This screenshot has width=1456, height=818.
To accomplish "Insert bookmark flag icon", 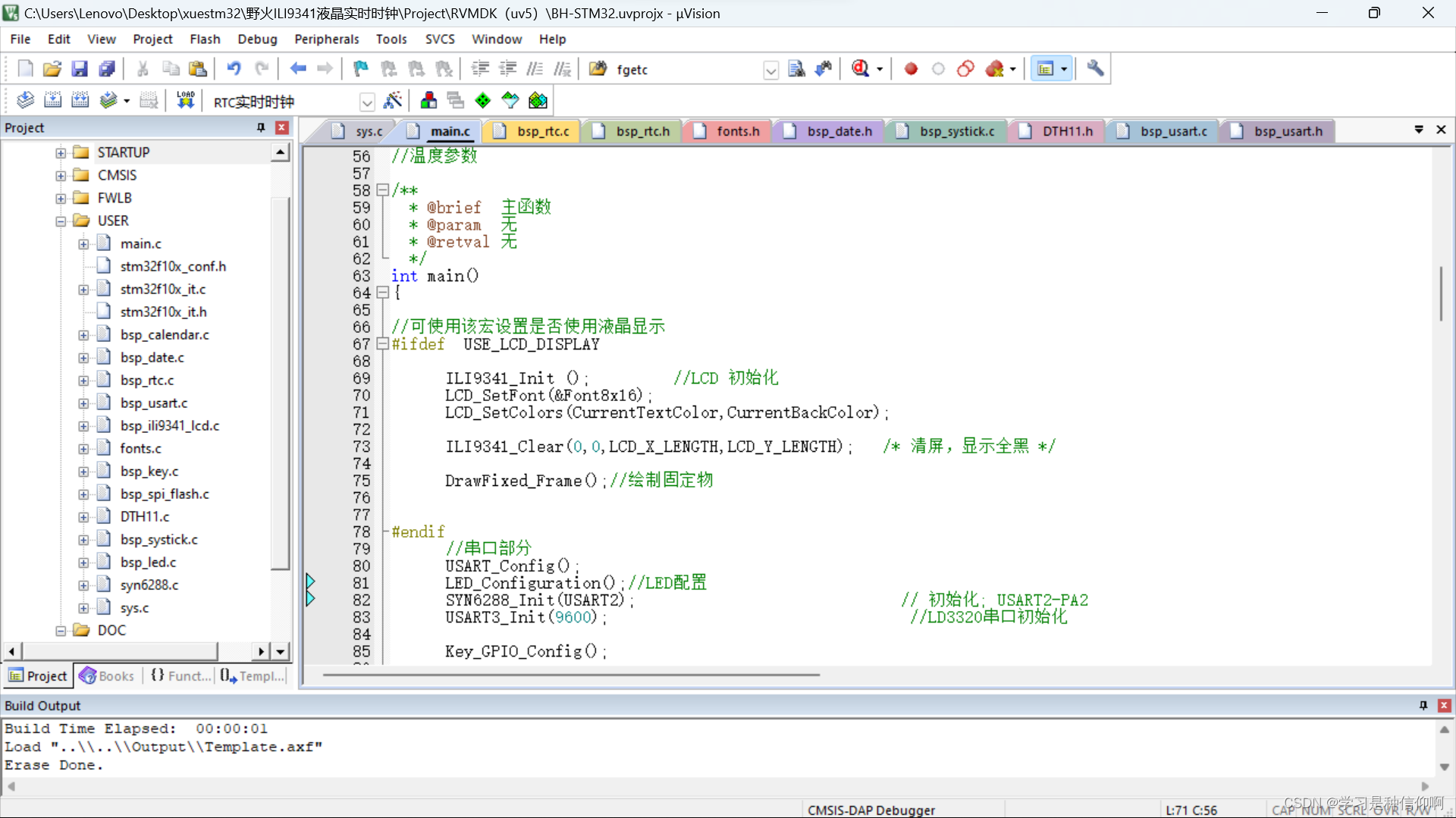I will (361, 69).
